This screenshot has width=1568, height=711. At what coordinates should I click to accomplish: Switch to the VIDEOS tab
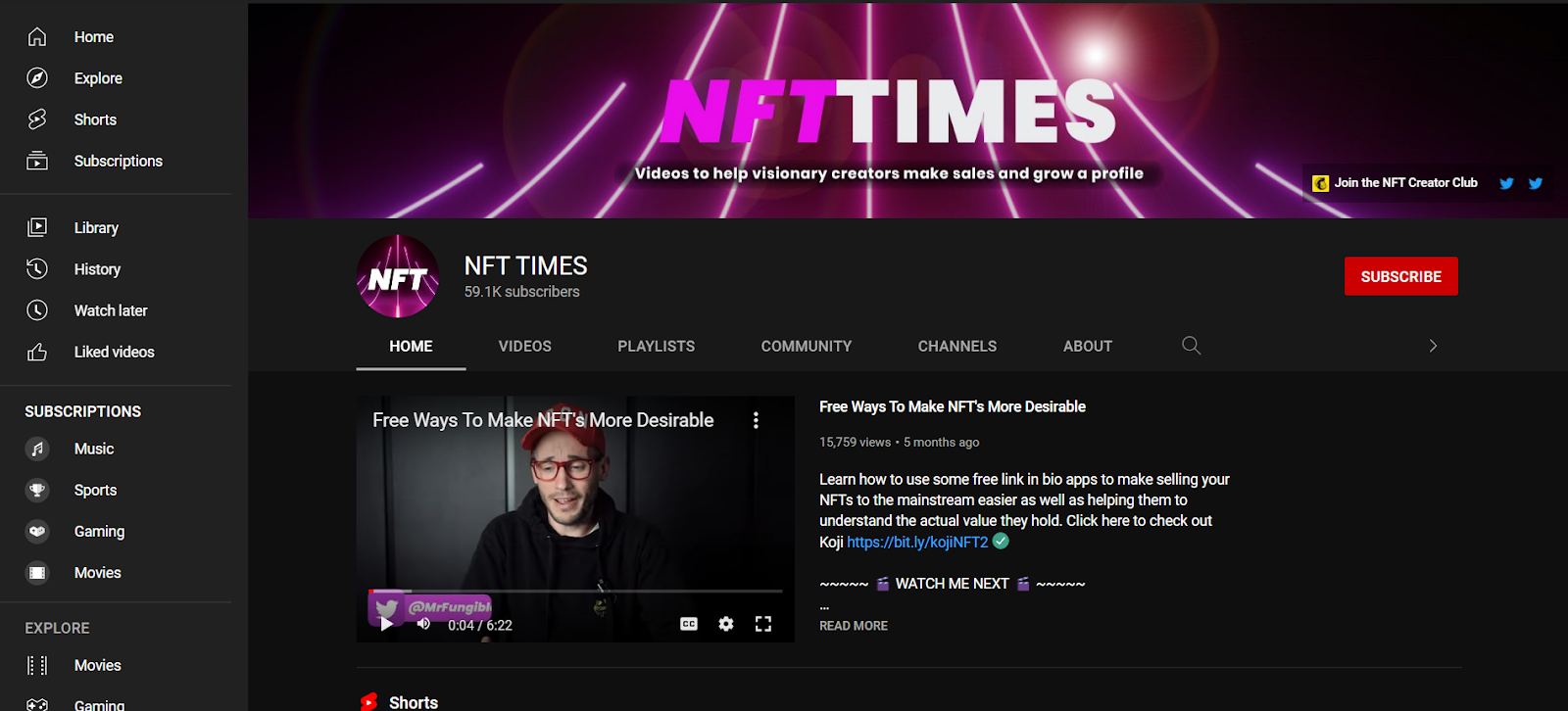[x=524, y=346]
